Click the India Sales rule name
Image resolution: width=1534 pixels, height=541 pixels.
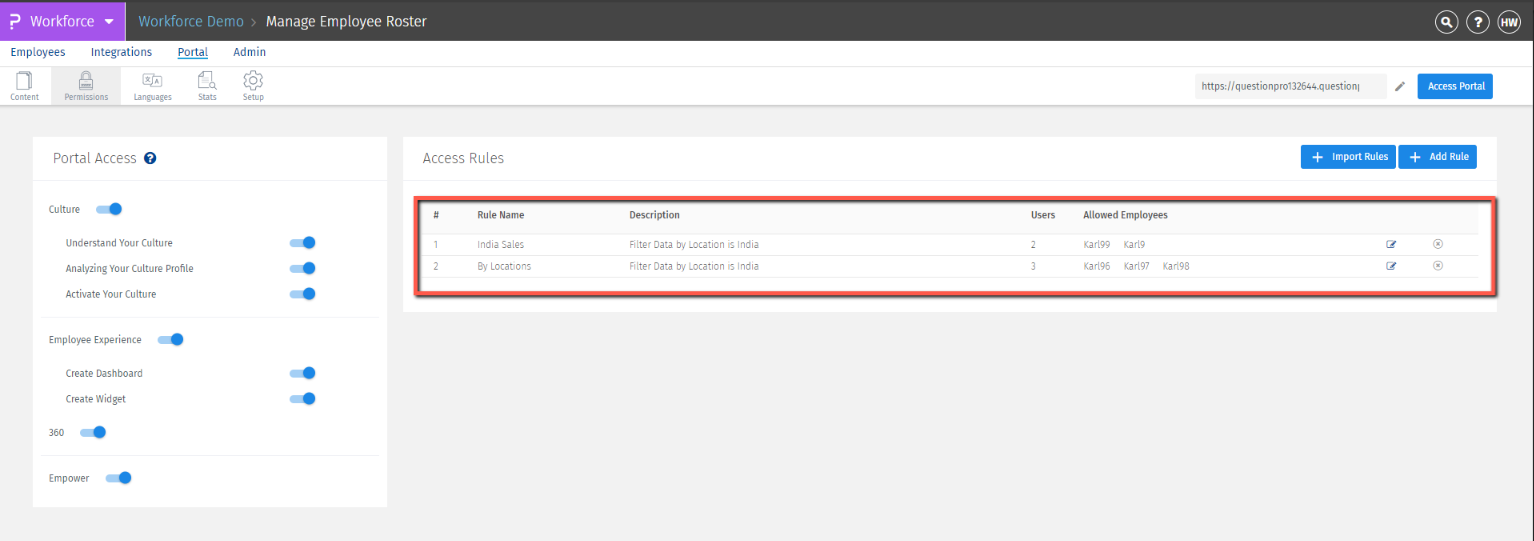pyautogui.click(x=500, y=244)
